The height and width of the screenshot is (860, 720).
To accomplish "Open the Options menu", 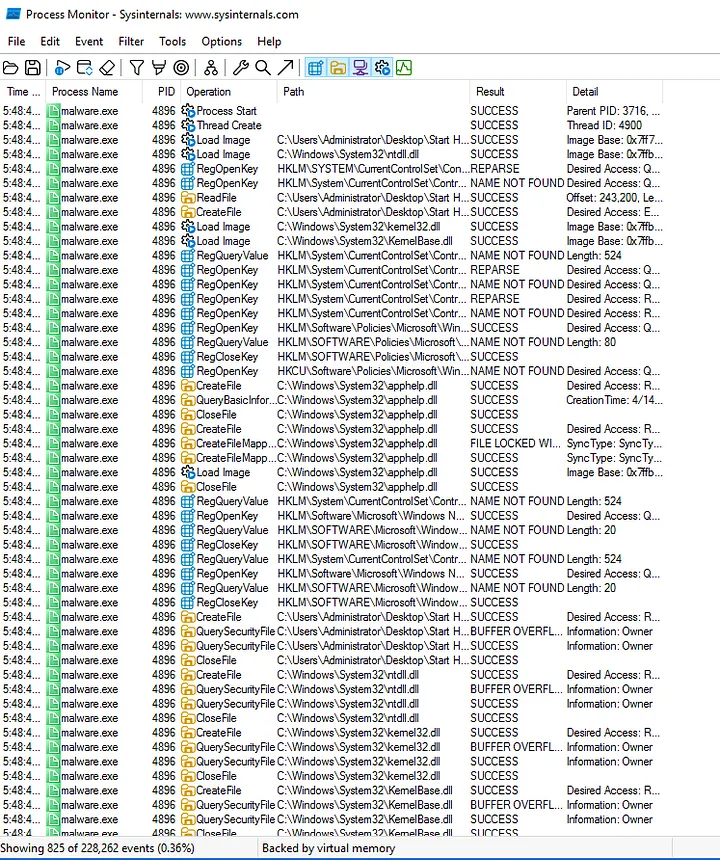I will pyautogui.click(x=222, y=42).
